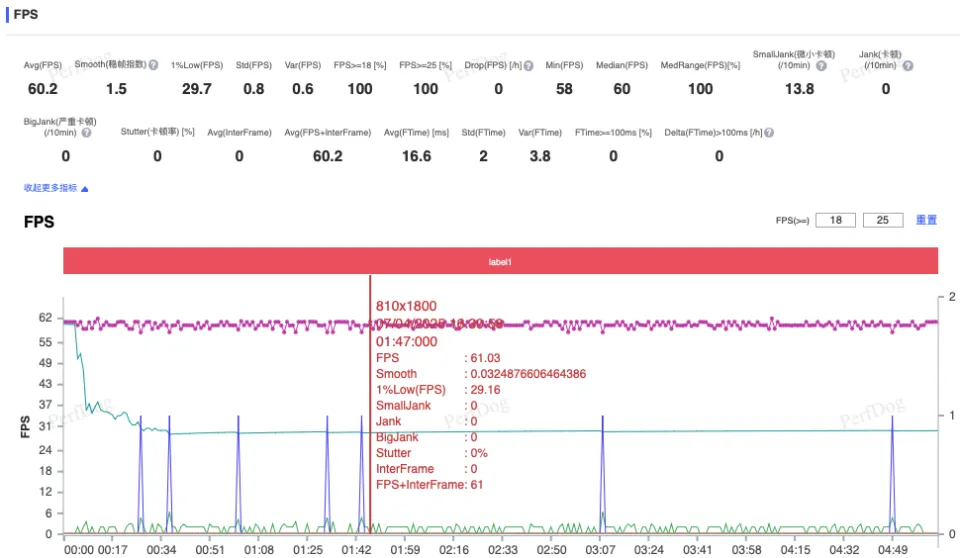Click the Avg(FPS) value 60.2
This screenshot has height=558, width=960.
42,89
